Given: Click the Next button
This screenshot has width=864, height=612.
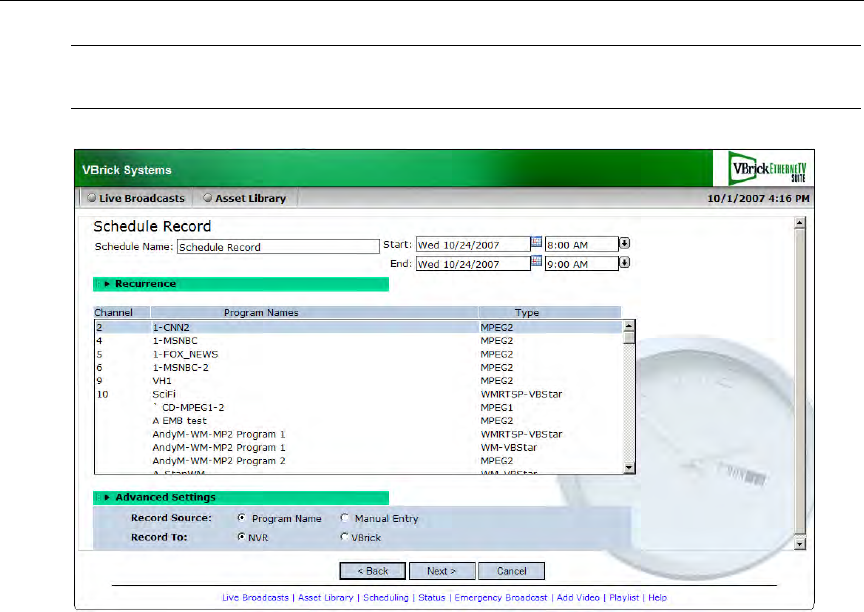Looking at the screenshot, I should 441,571.
